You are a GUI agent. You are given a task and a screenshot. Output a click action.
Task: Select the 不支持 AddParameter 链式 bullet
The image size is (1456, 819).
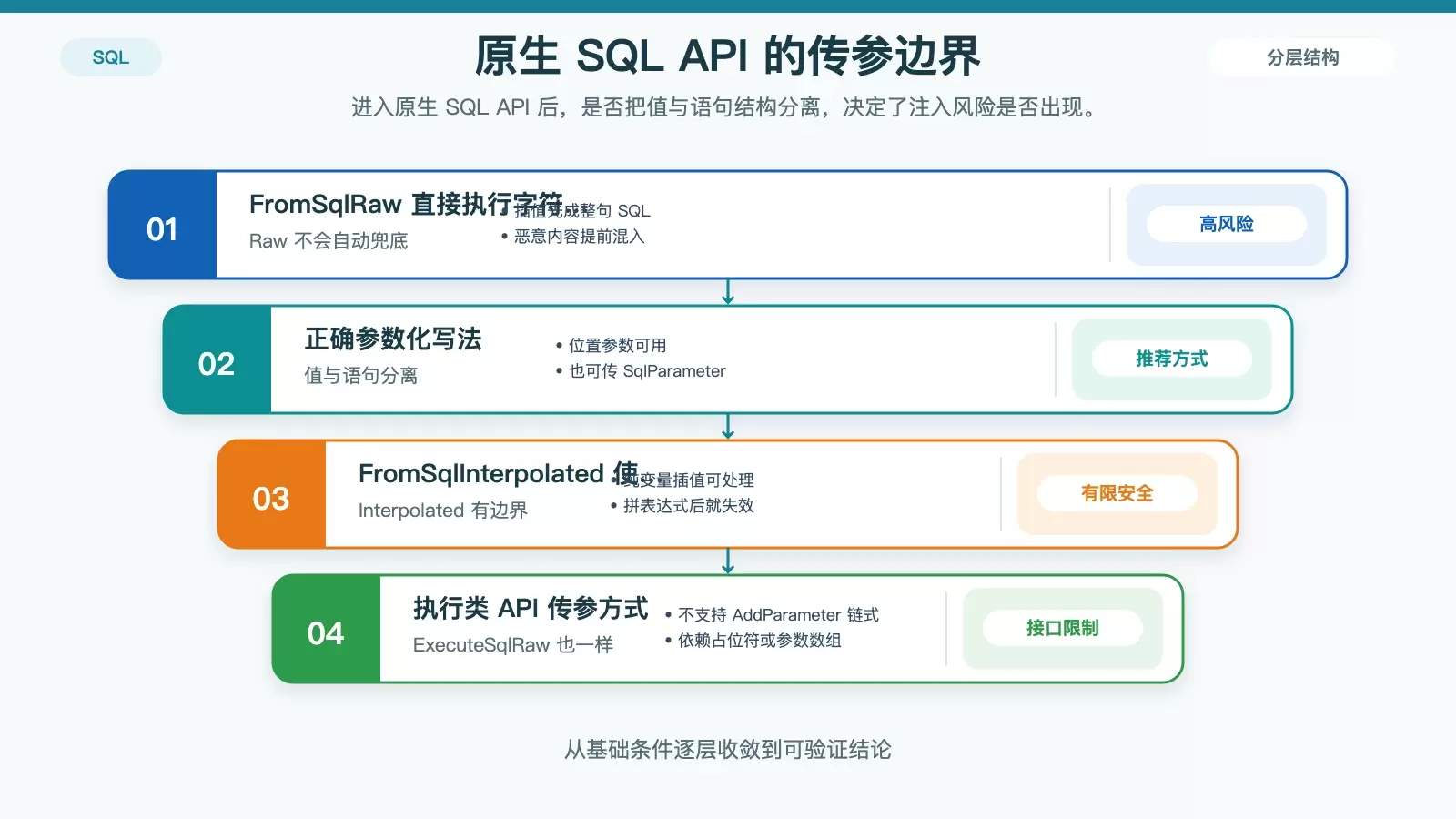(772, 615)
